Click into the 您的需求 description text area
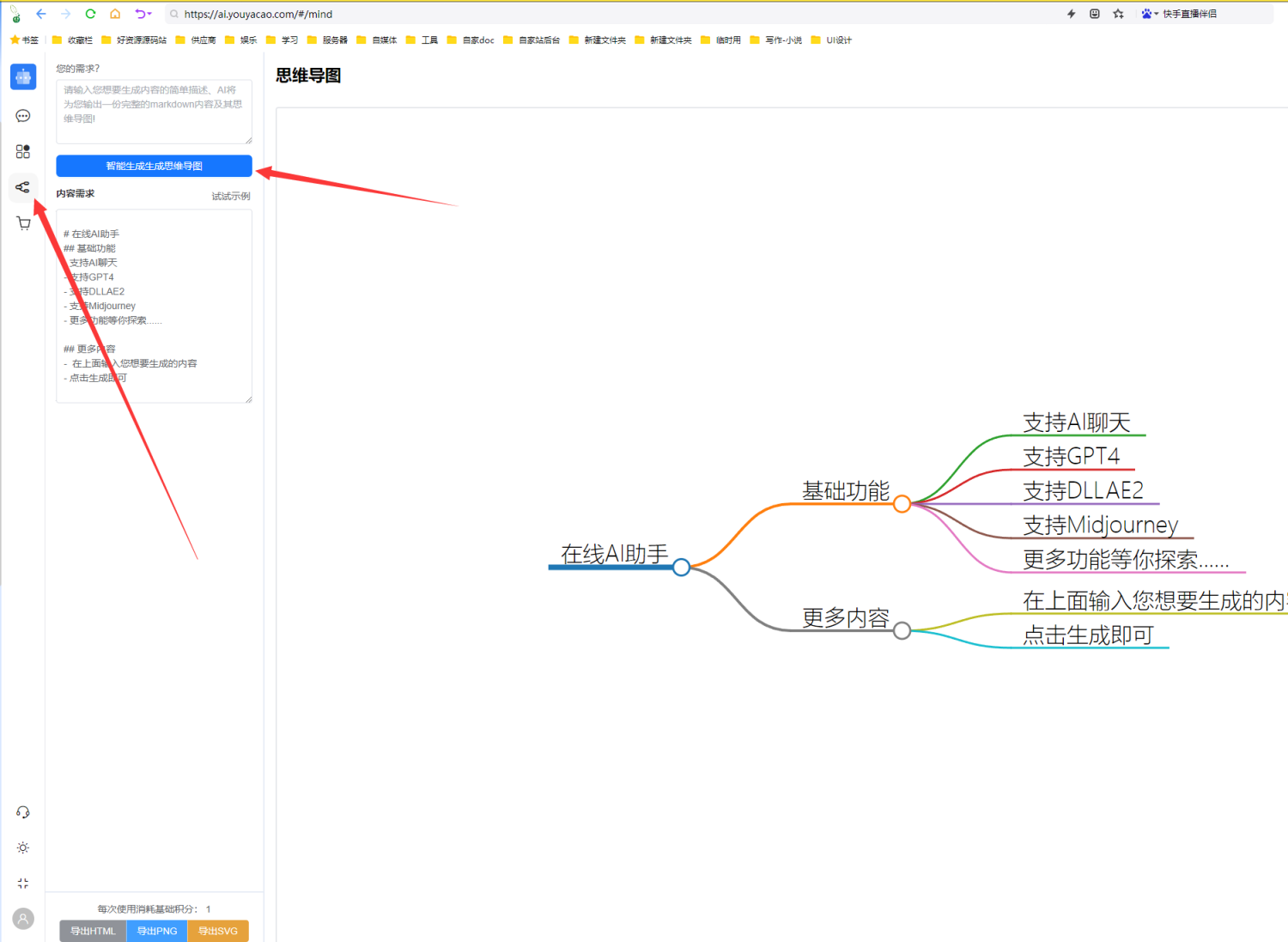The width and height of the screenshot is (1288, 942). pos(155,112)
